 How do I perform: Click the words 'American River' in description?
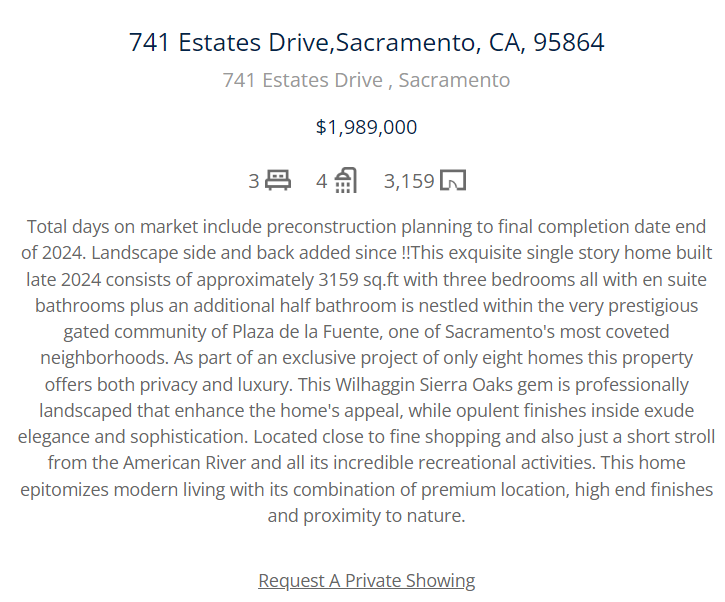184,462
